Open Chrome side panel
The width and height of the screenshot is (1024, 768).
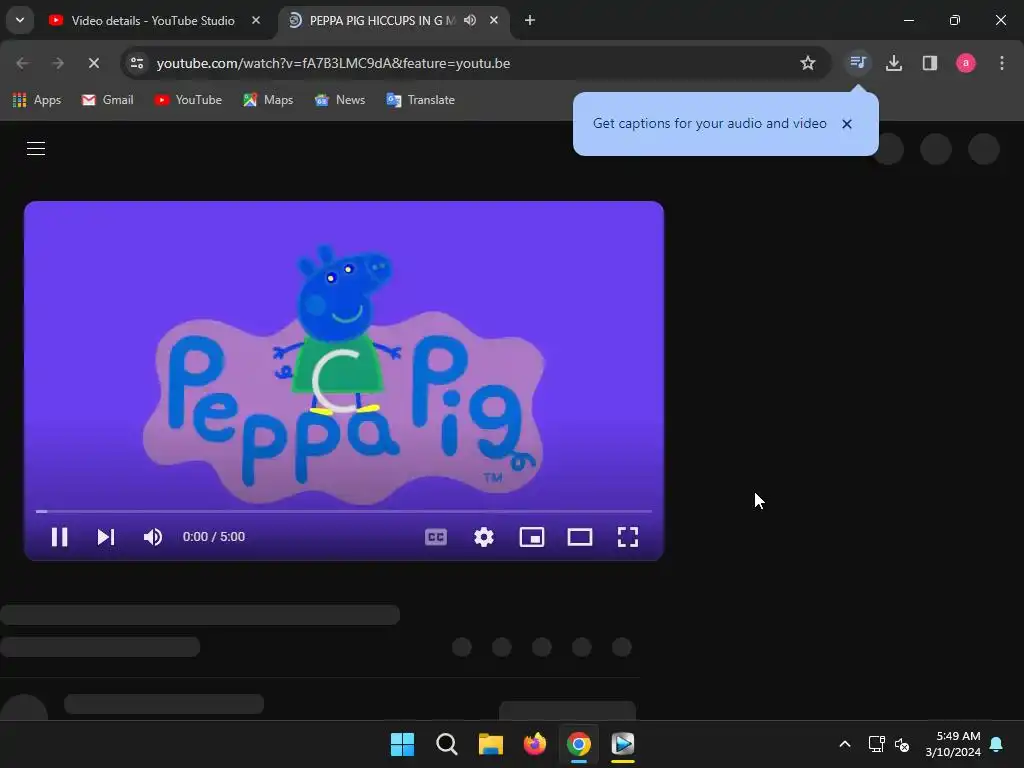930,63
